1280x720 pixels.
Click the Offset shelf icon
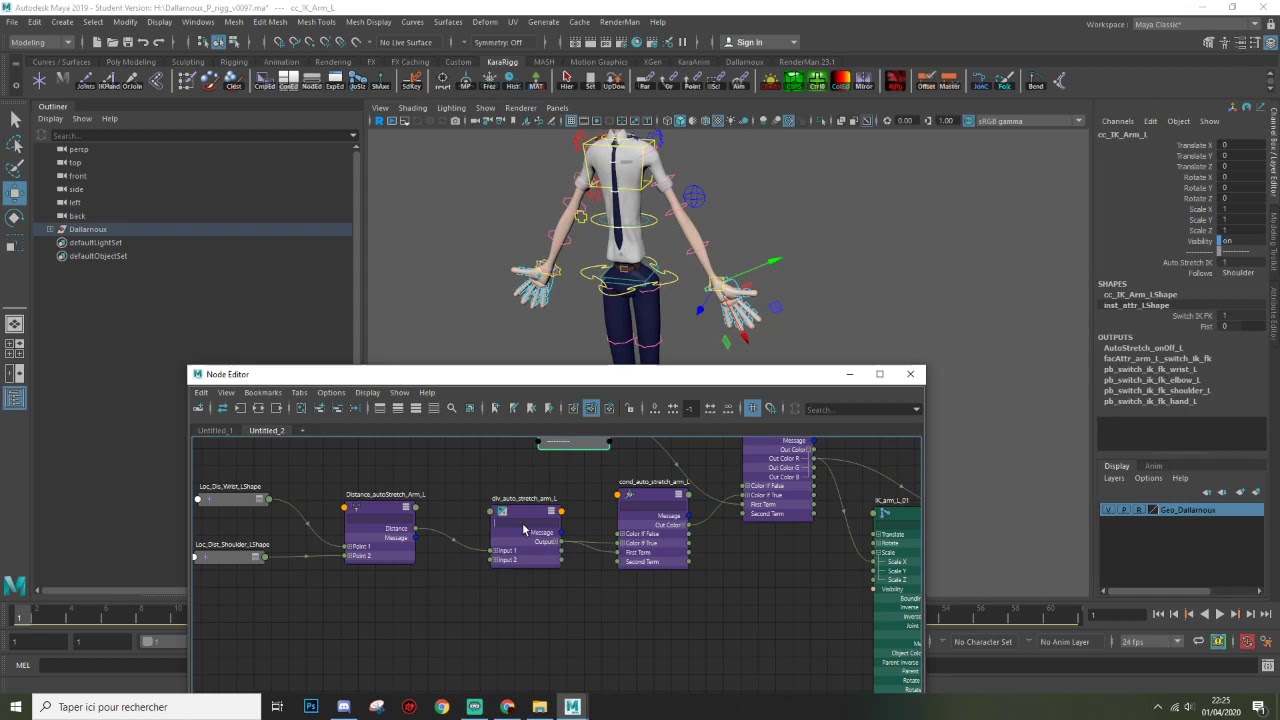tap(926, 81)
